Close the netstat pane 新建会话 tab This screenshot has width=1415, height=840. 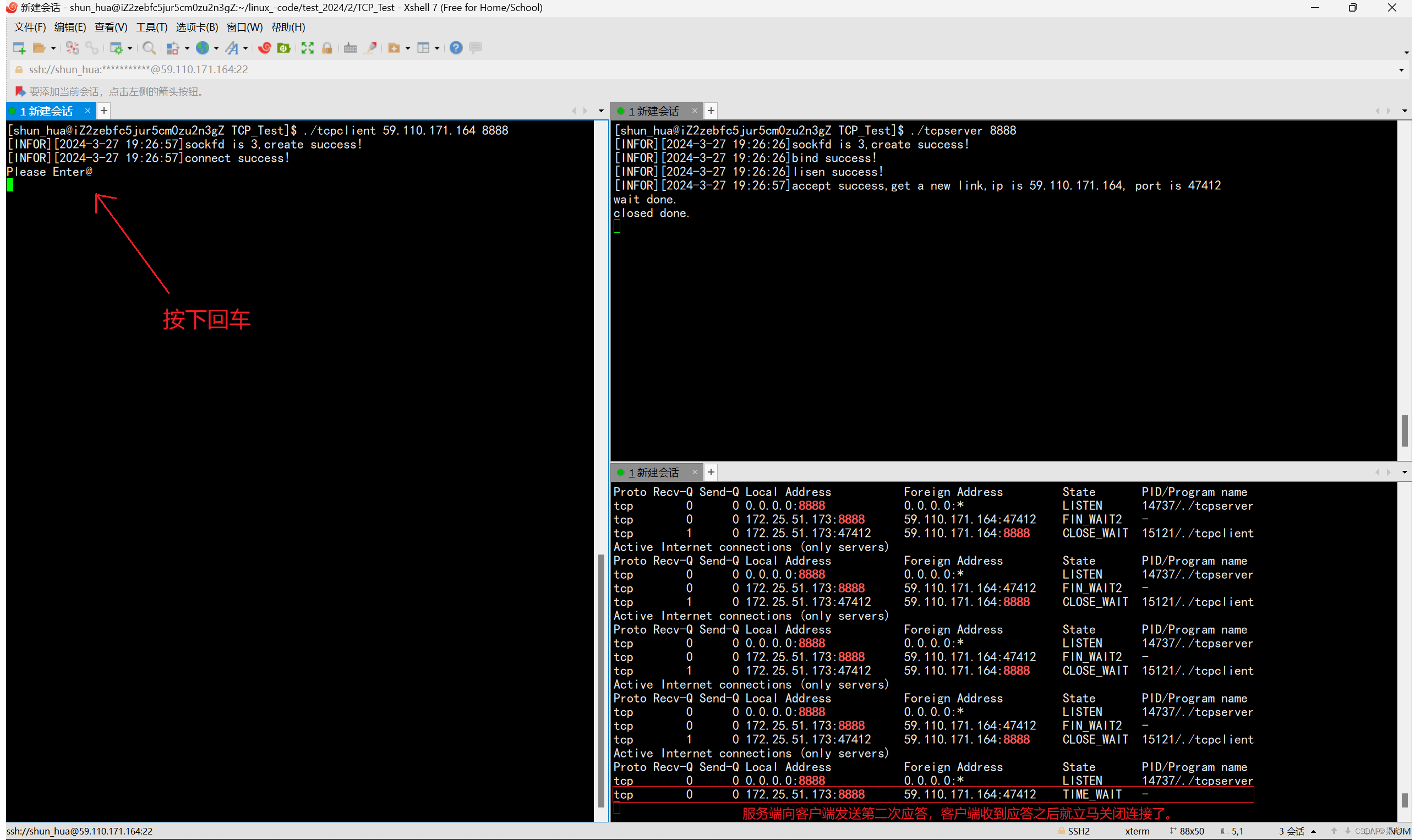coord(695,471)
